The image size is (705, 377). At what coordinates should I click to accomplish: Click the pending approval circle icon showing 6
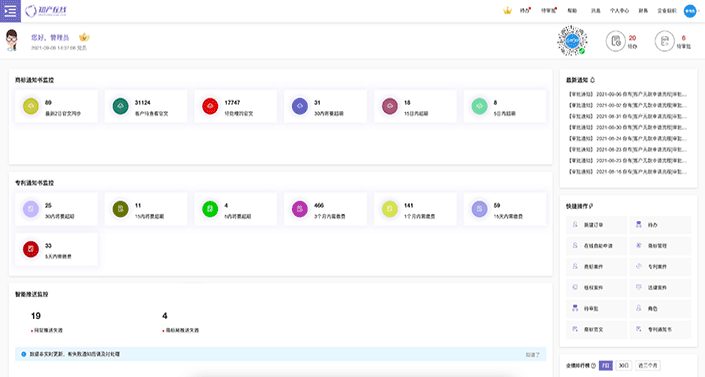[664, 41]
